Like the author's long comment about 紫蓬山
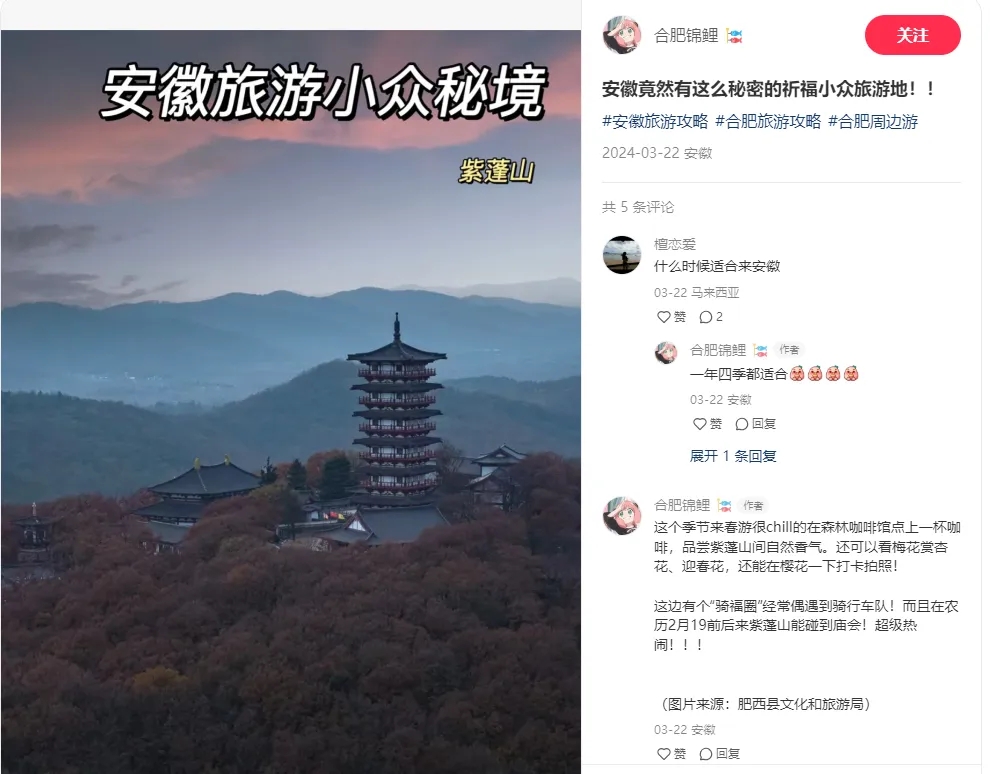 (x=671, y=753)
